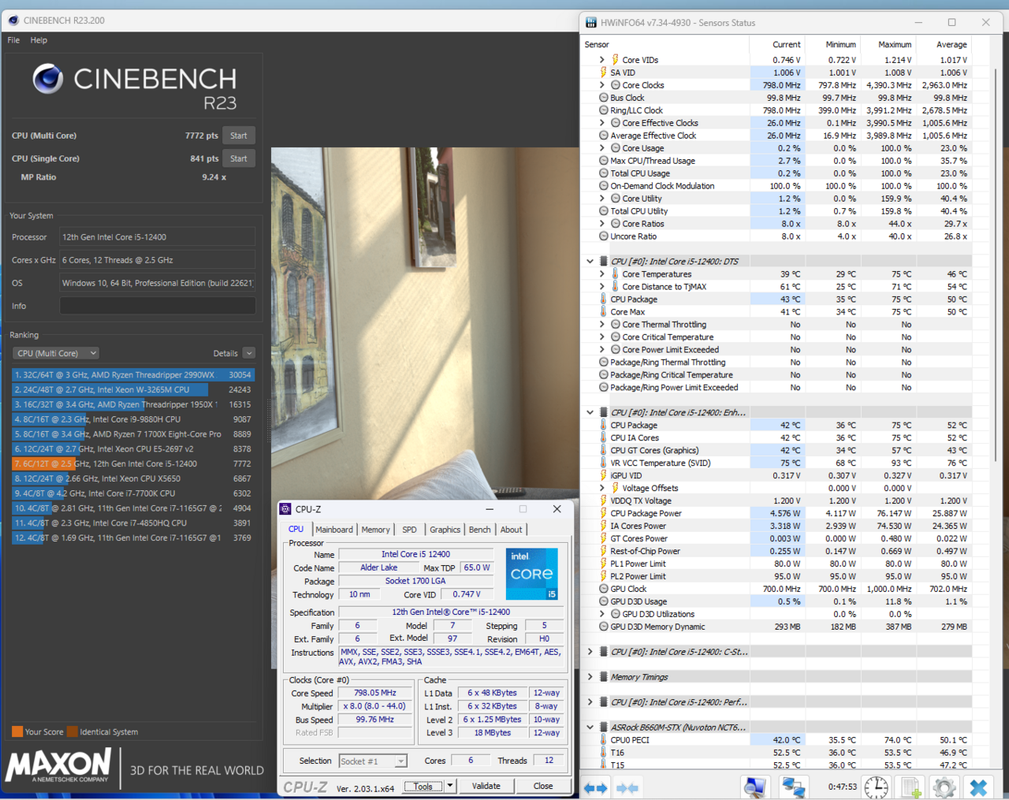Click CPU-Z title bar chip icon
Viewport: 1009px width, 800px height.
click(x=285, y=509)
